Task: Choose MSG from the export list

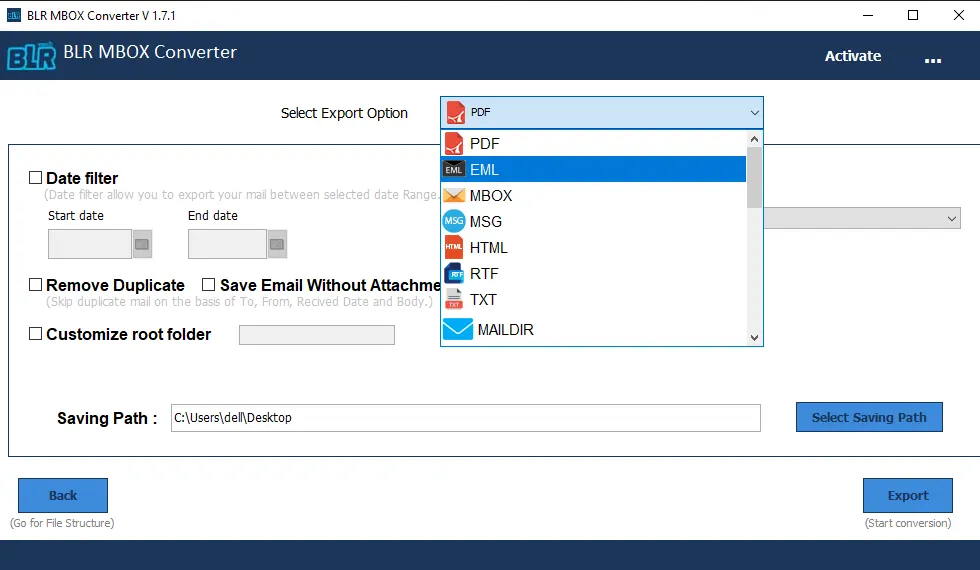Action: click(594, 221)
